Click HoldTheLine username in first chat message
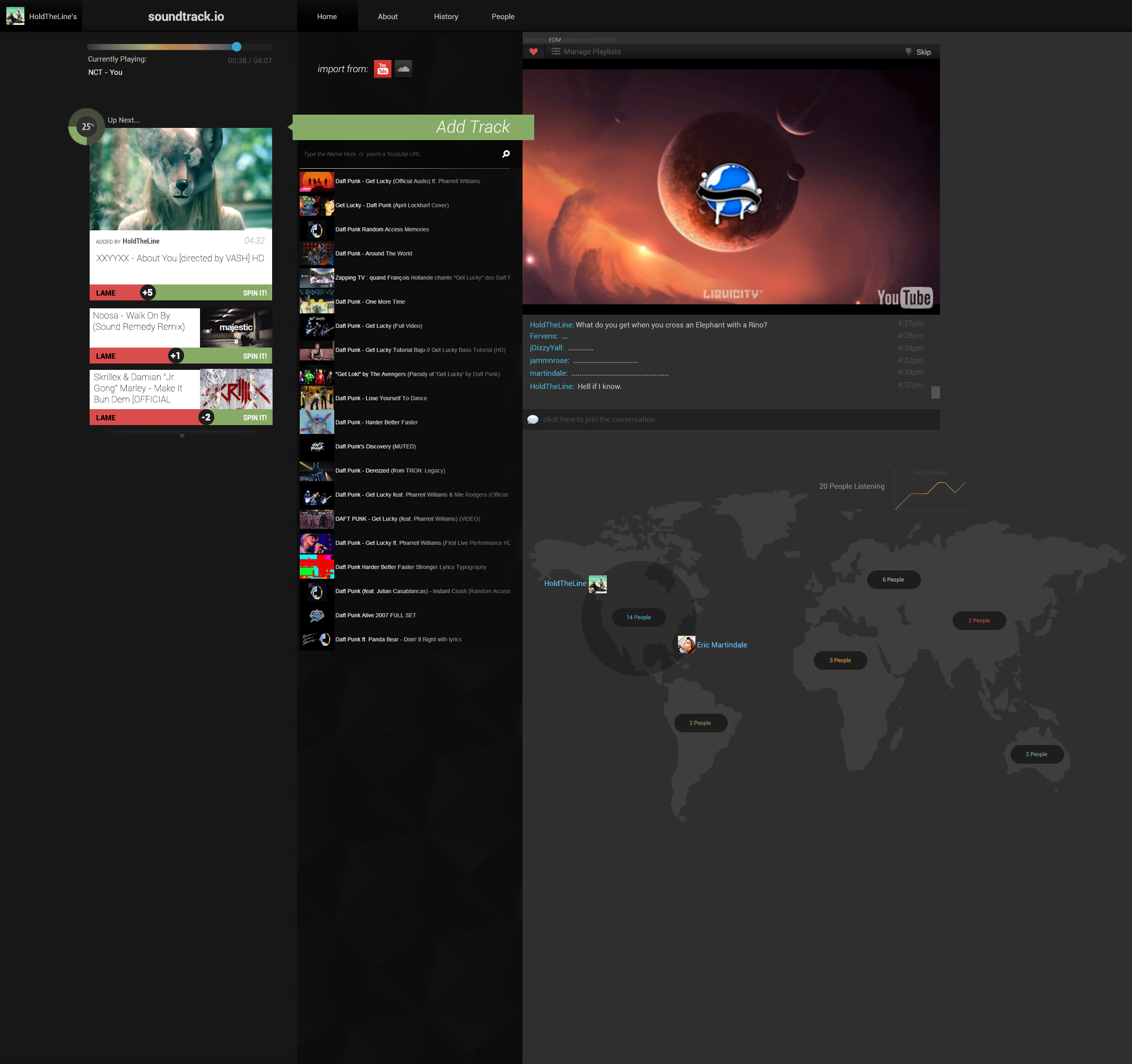This screenshot has height=1064, width=1132. pos(552,325)
